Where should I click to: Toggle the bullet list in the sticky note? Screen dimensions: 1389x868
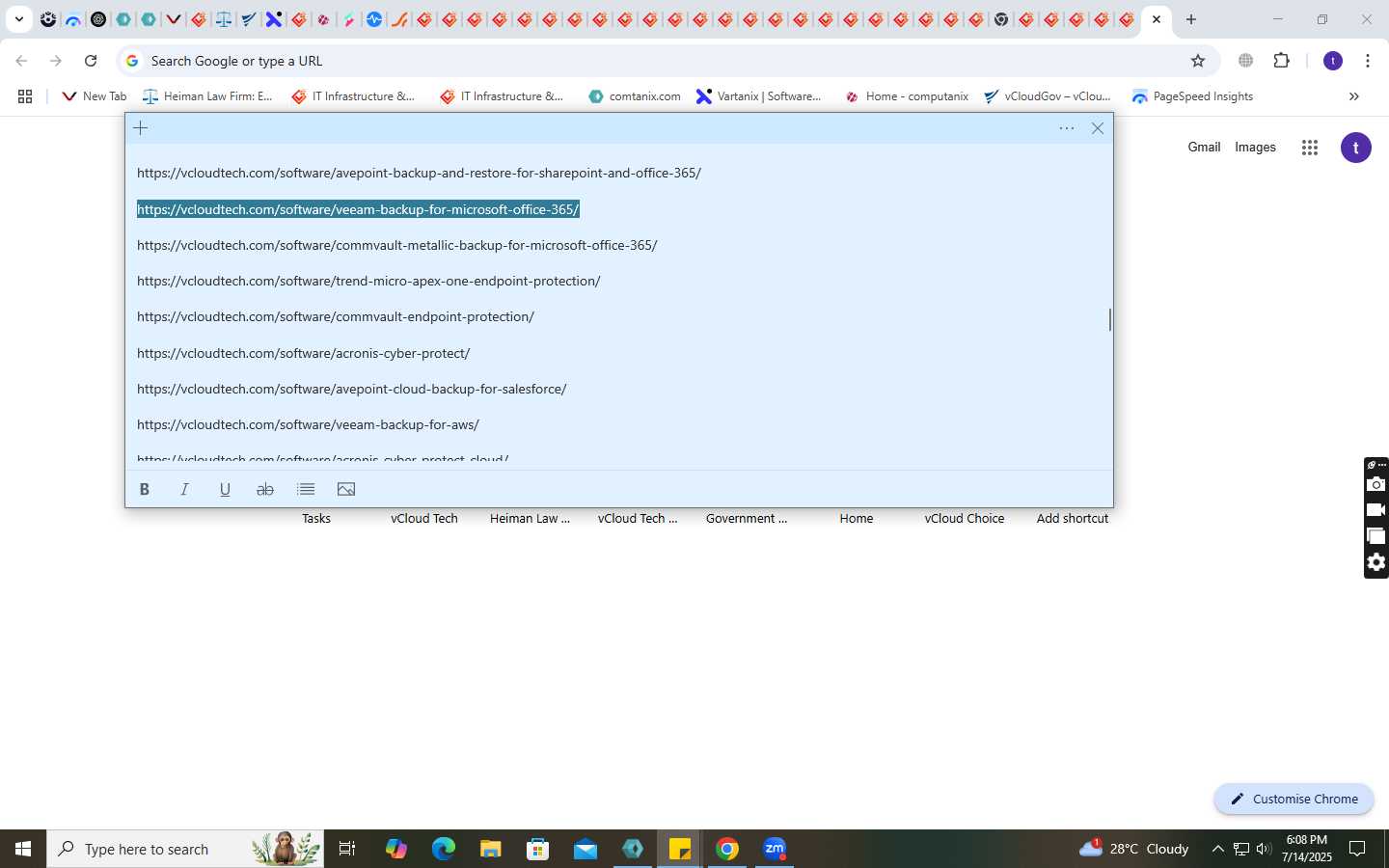(306, 490)
